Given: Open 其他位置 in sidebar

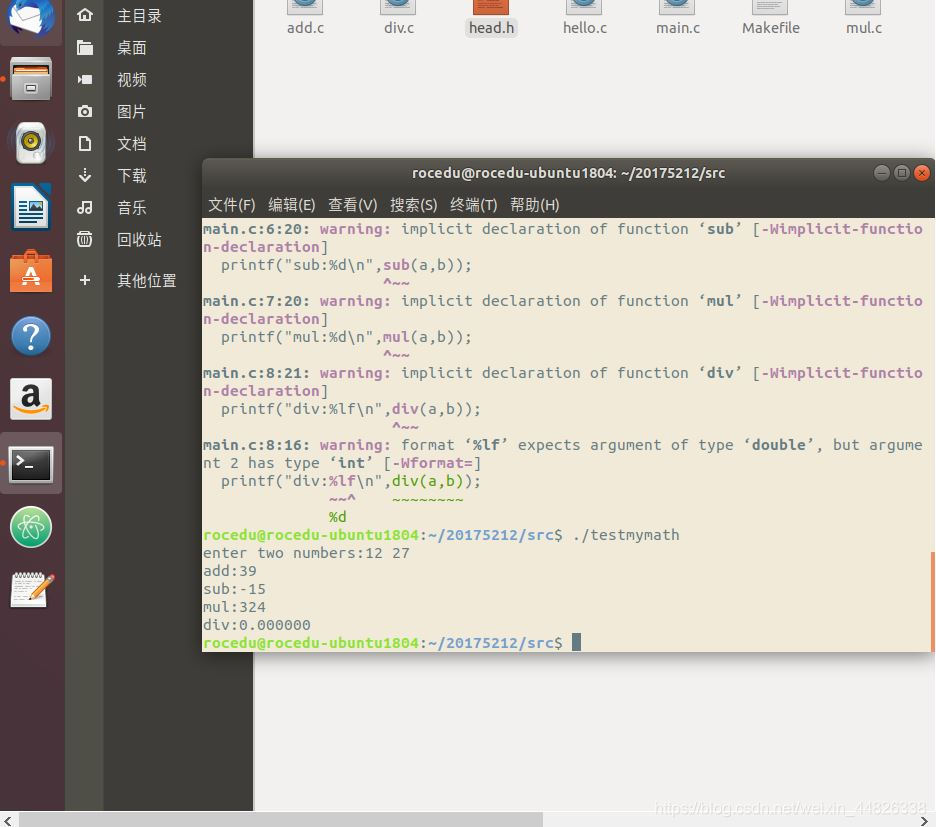Looking at the screenshot, I should point(147,281).
